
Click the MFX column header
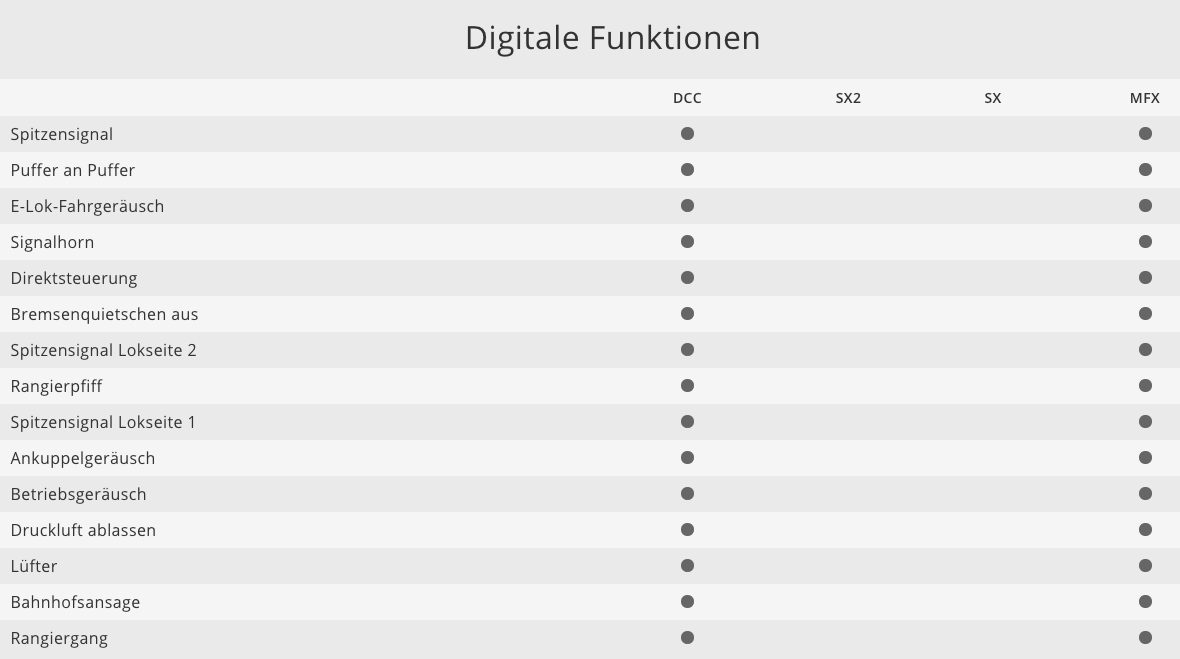[x=1144, y=98]
